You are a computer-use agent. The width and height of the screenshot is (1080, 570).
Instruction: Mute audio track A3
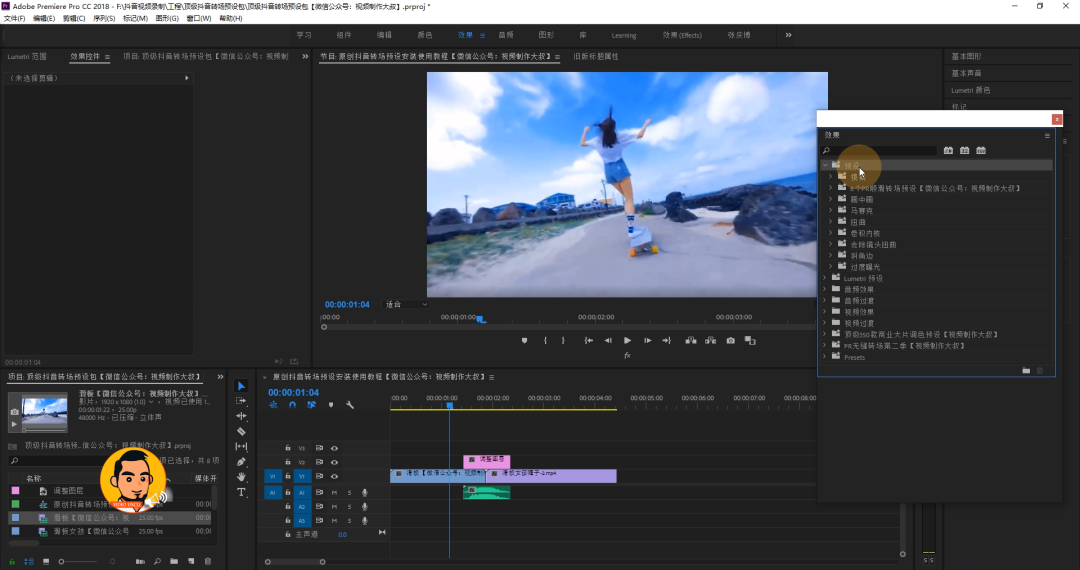click(335, 520)
